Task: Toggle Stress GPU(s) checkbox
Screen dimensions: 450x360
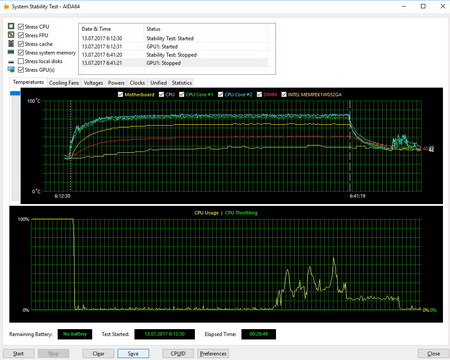Action: 21,70
